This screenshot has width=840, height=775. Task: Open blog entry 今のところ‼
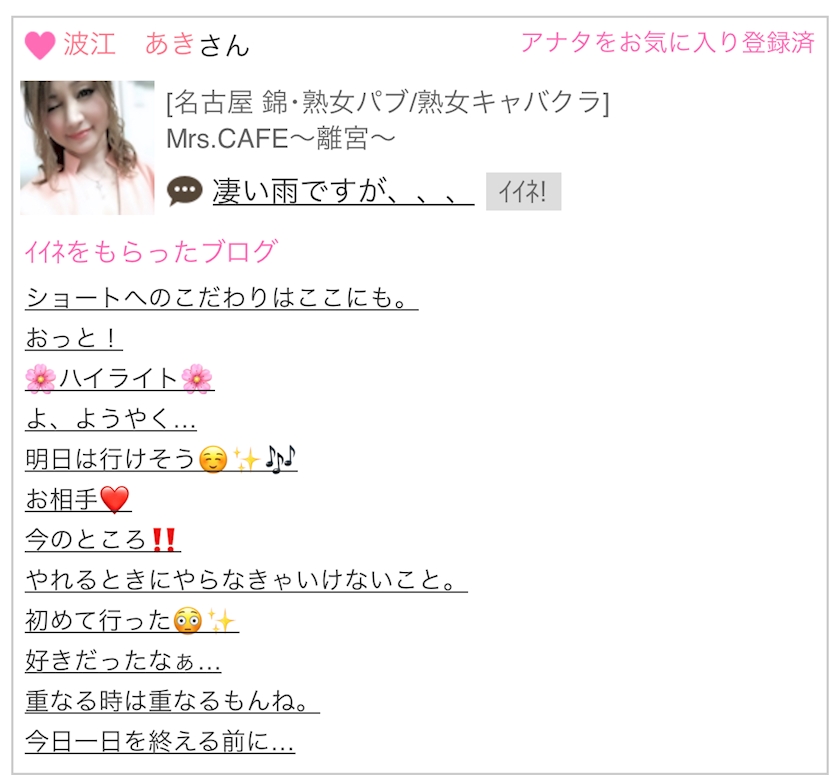click(102, 539)
